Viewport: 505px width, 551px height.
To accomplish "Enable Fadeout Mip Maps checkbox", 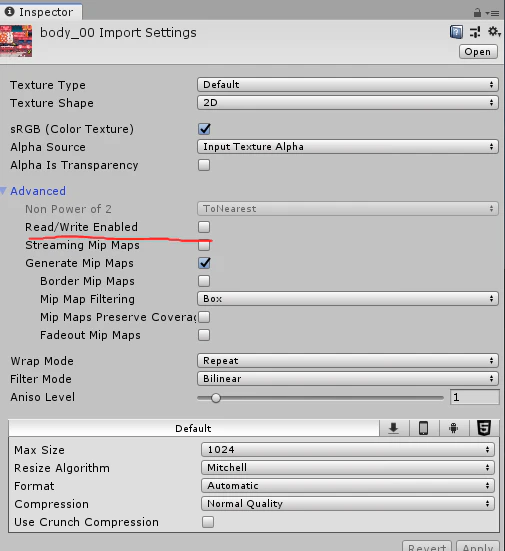I will point(204,335).
